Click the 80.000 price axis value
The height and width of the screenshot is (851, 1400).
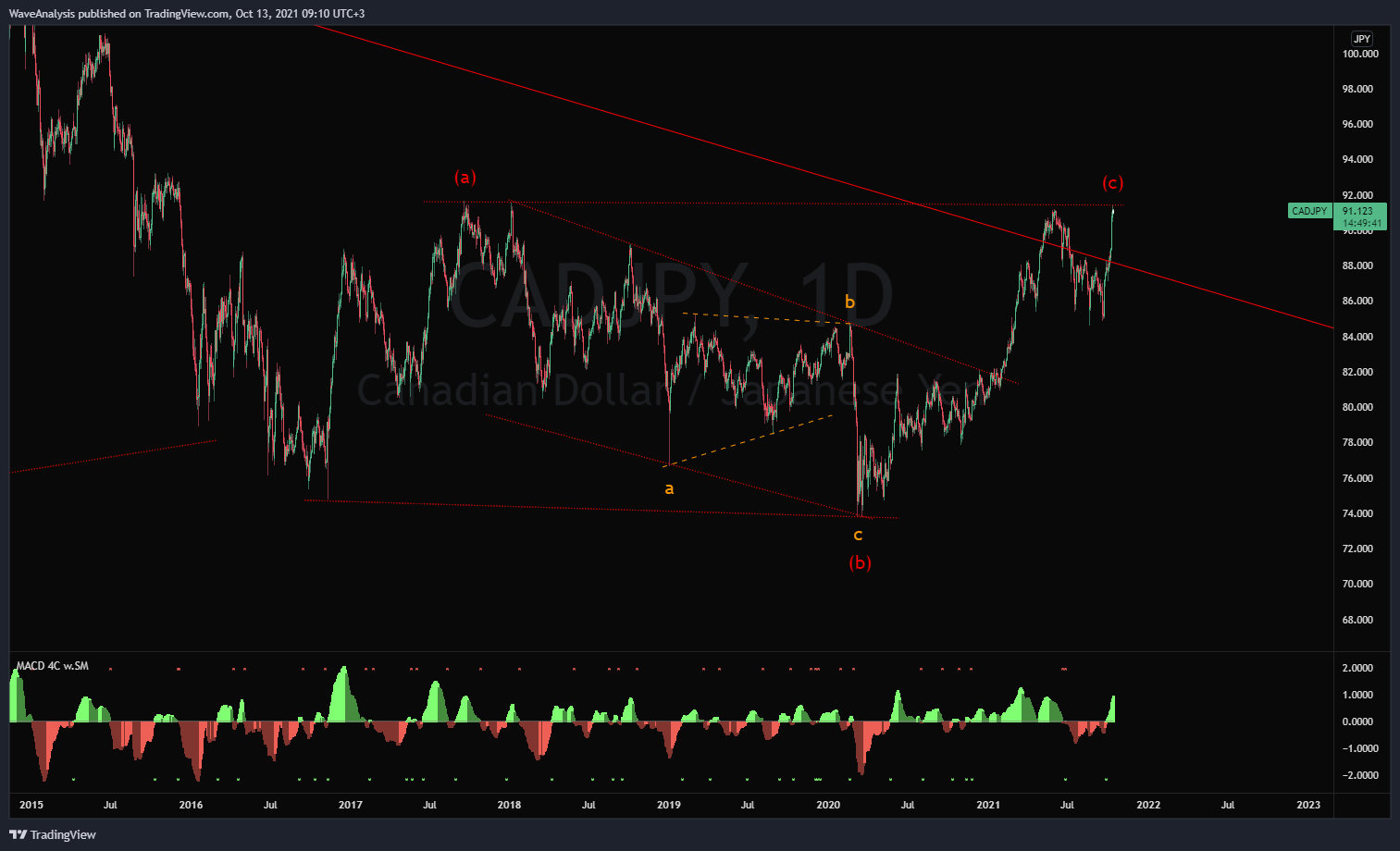tap(1358, 407)
